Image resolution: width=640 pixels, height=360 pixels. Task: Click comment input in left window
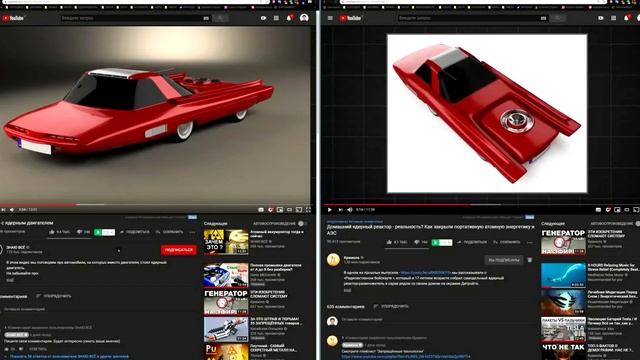click(x=98, y=309)
